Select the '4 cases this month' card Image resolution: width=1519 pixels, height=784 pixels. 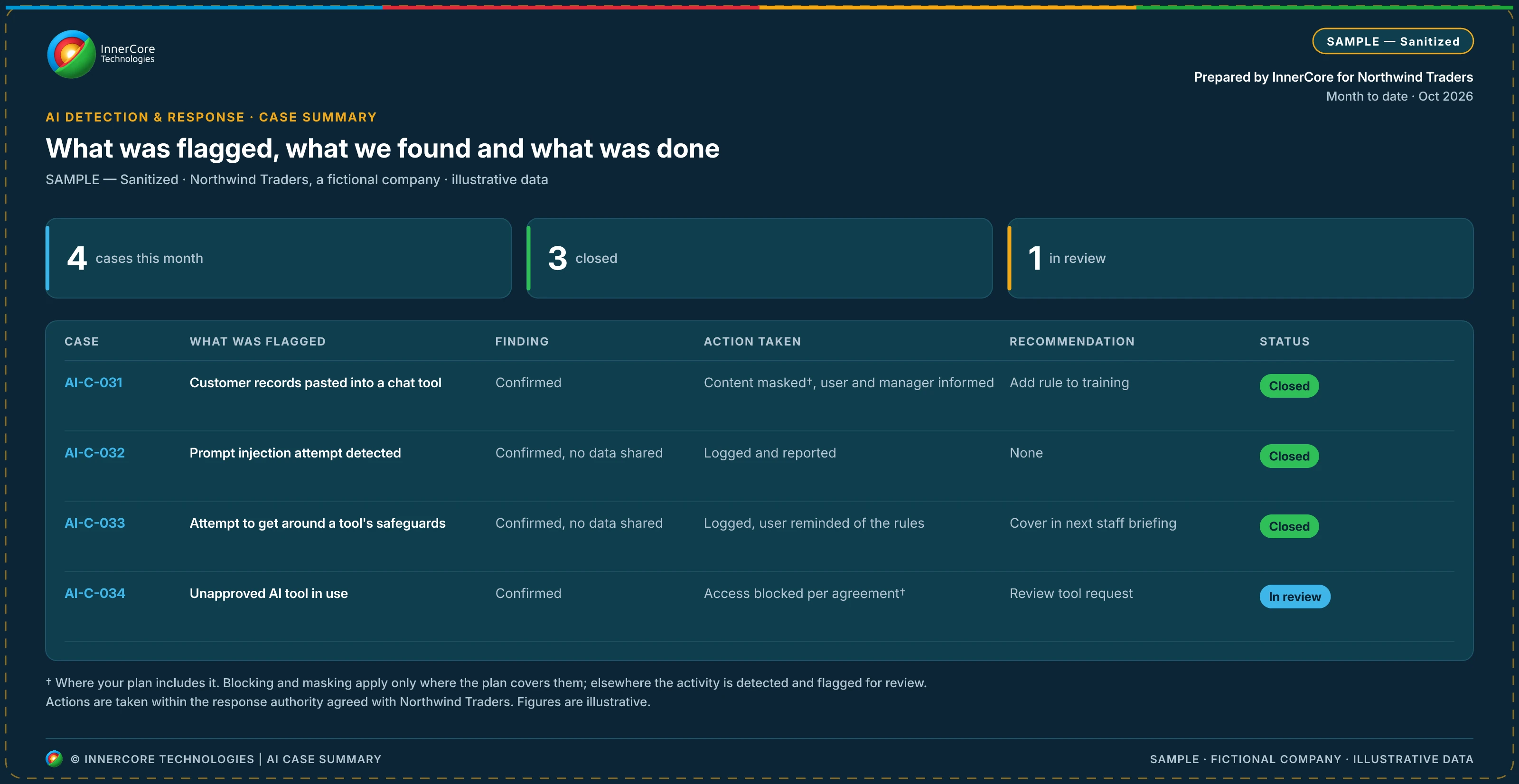(278, 258)
